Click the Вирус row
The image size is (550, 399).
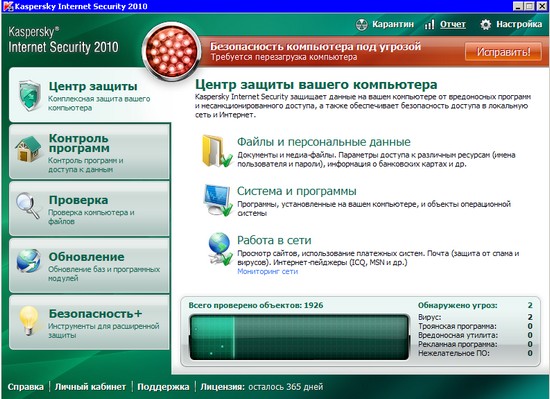click(475, 317)
